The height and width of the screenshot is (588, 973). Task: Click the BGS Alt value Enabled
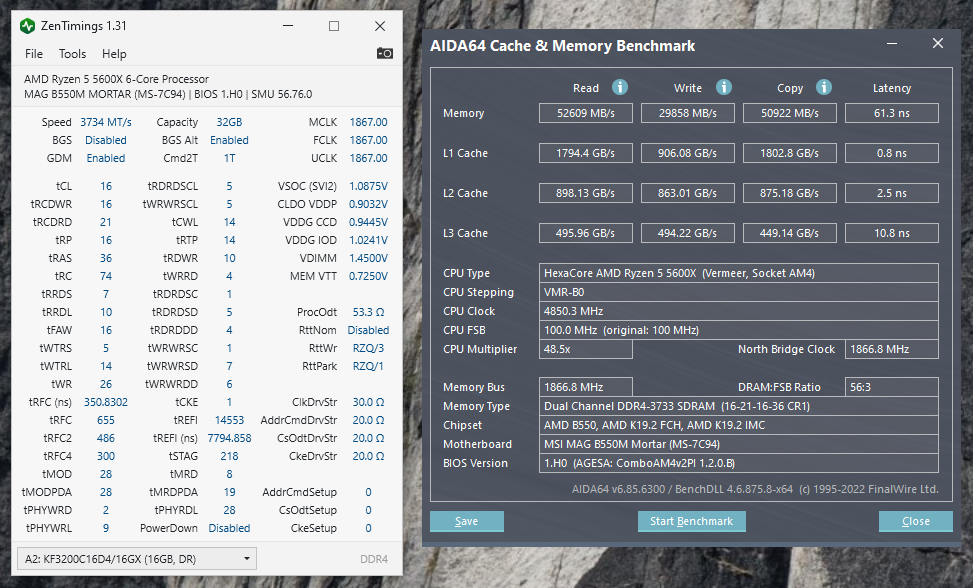[x=229, y=140]
